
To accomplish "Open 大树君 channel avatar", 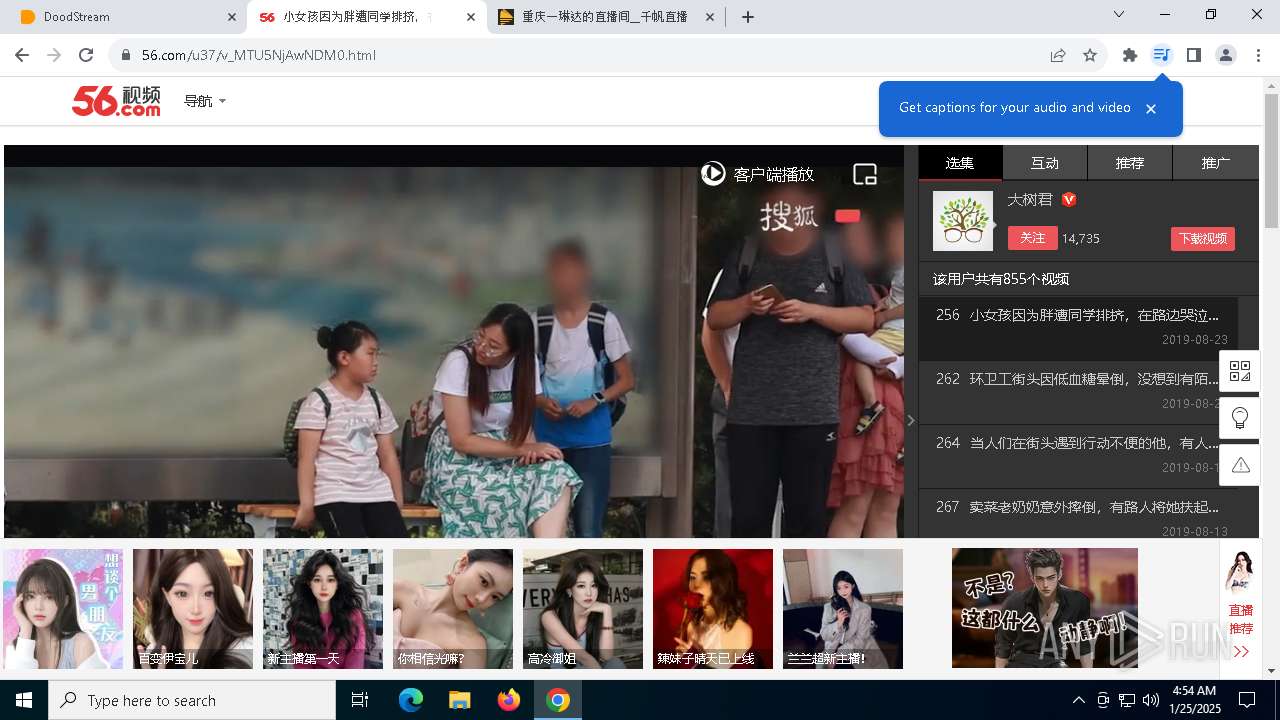I will (963, 221).
